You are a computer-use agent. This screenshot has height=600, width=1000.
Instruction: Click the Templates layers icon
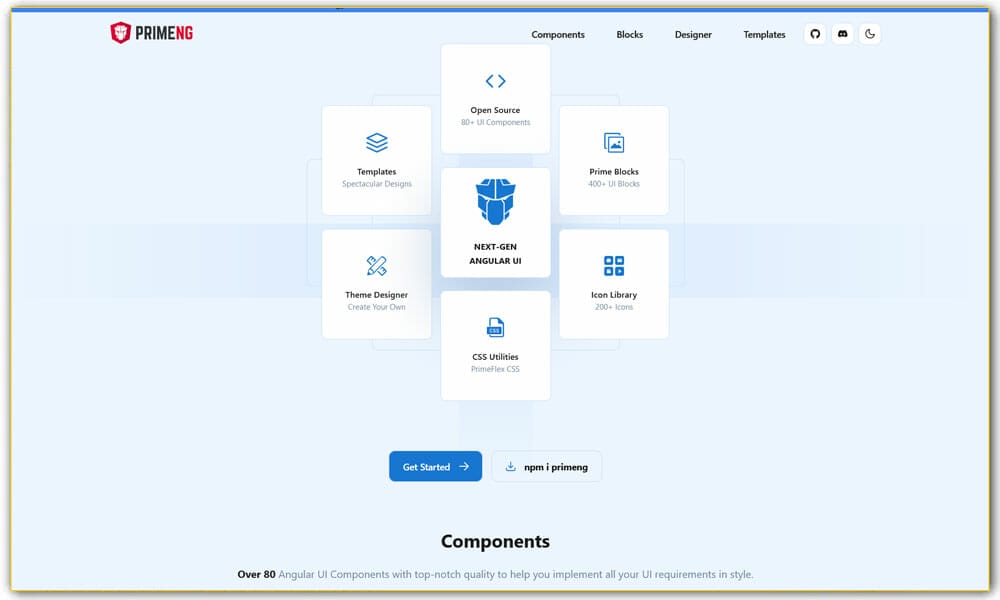click(x=376, y=143)
